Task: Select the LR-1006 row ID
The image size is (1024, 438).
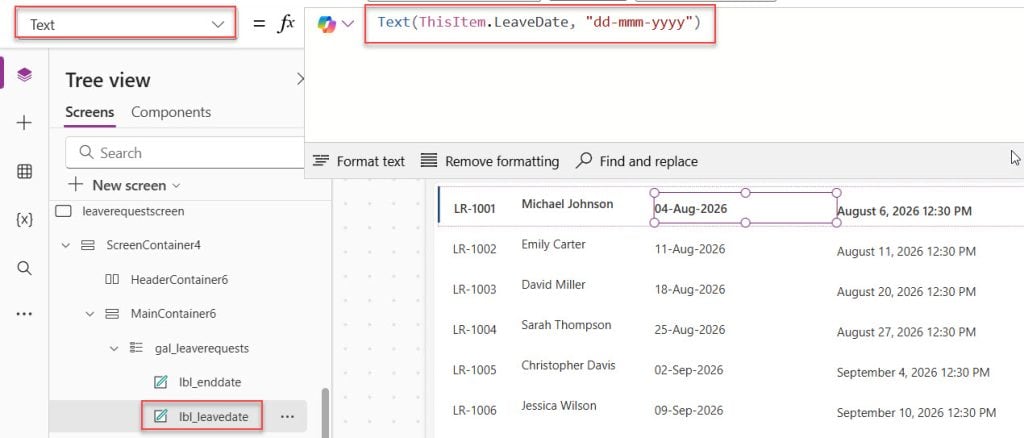Action: coord(475,411)
